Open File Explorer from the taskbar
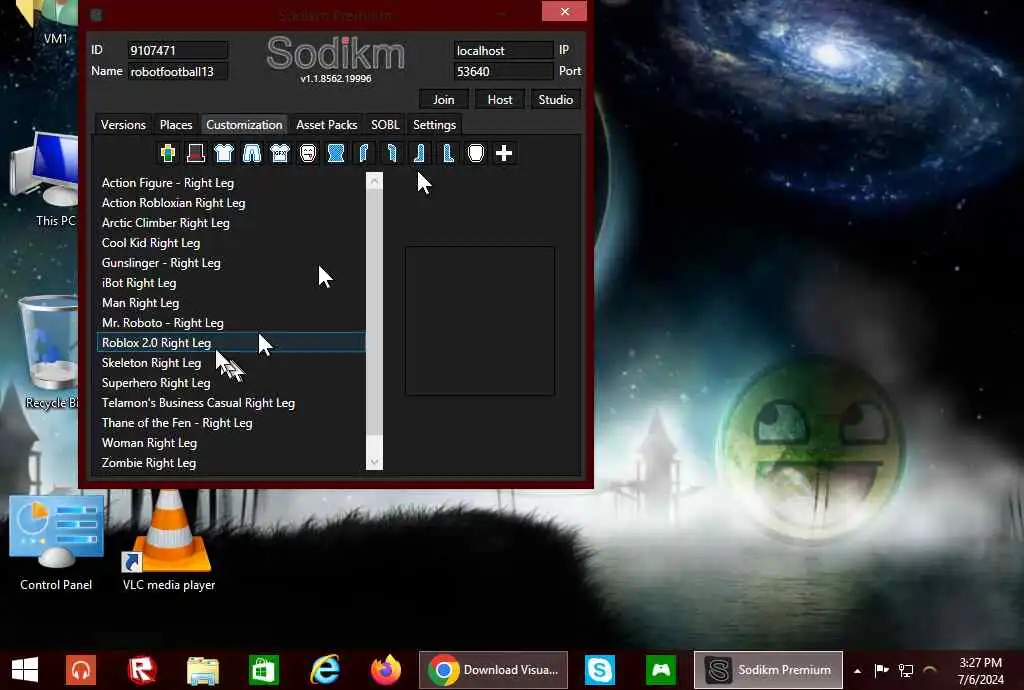The height and width of the screenshot is (690, 1024). (203, 670)
